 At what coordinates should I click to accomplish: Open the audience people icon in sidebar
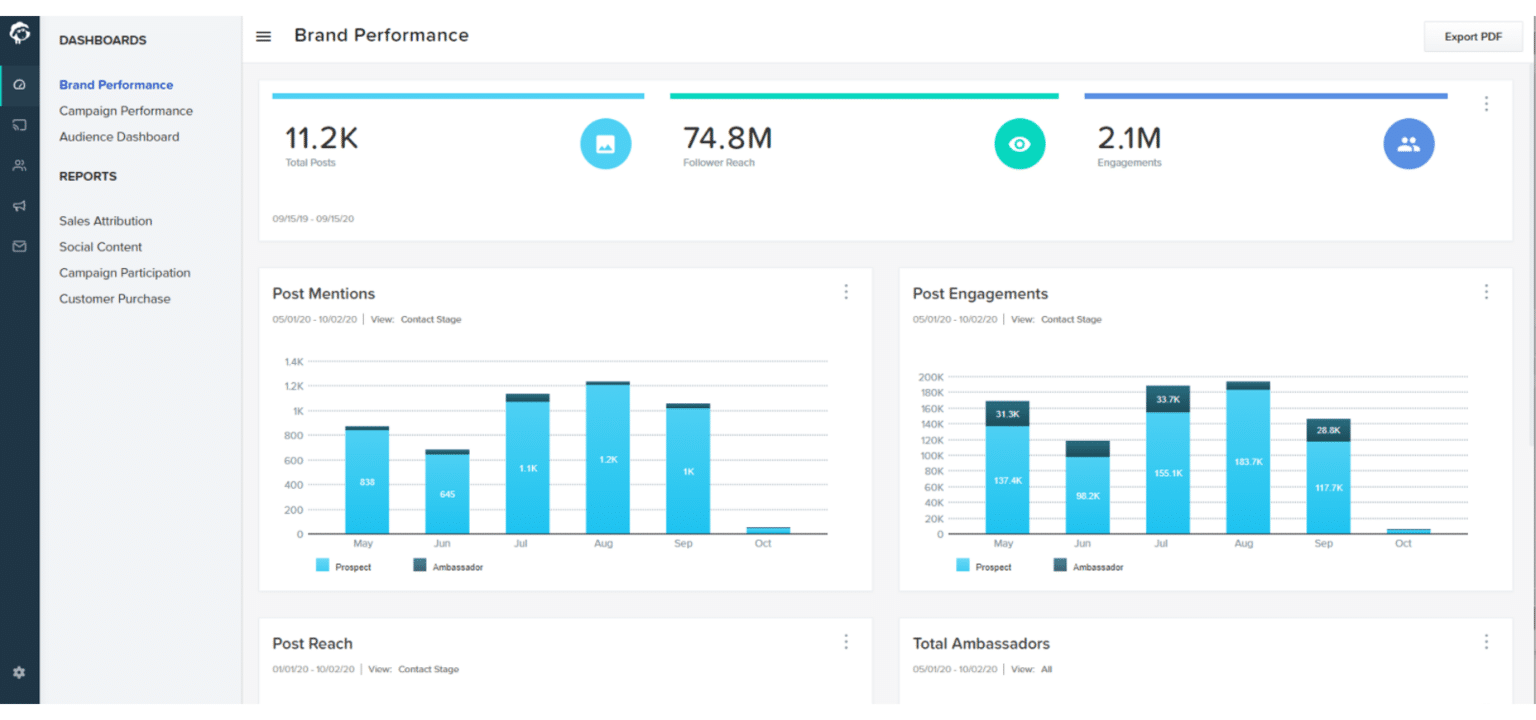[19, 165]
